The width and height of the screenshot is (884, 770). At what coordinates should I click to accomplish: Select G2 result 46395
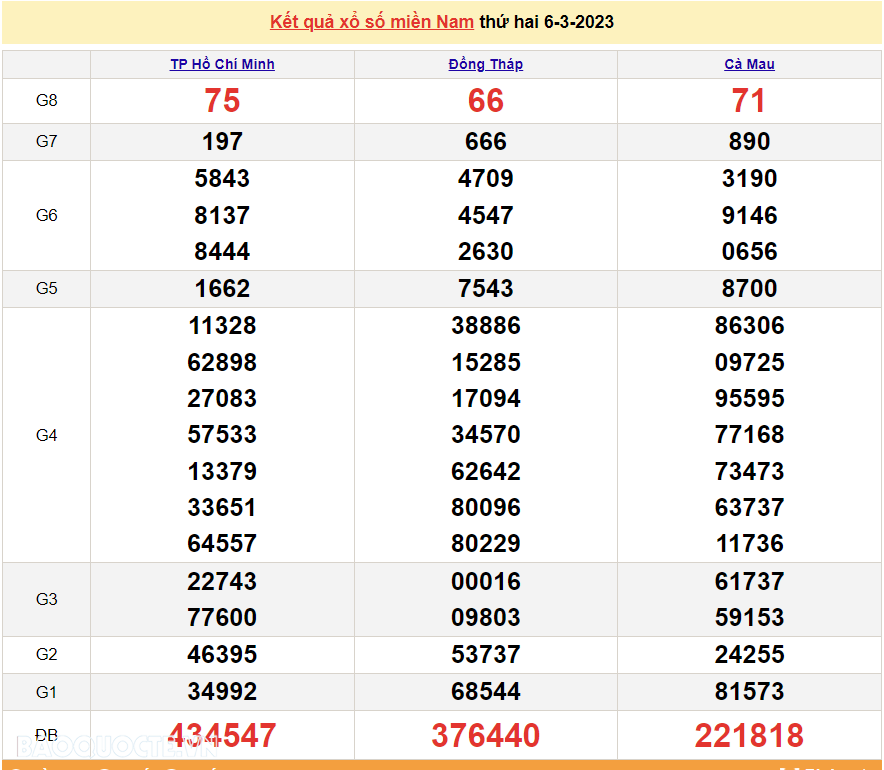coord(222,655)
